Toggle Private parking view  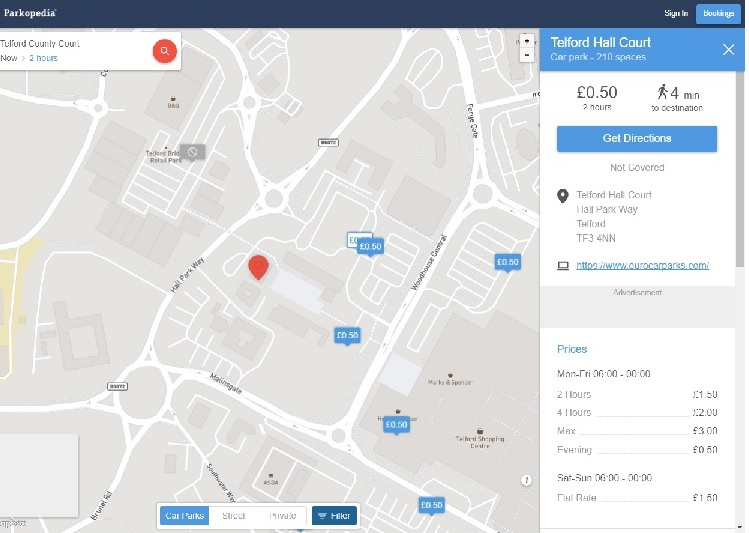click(283, 516)
